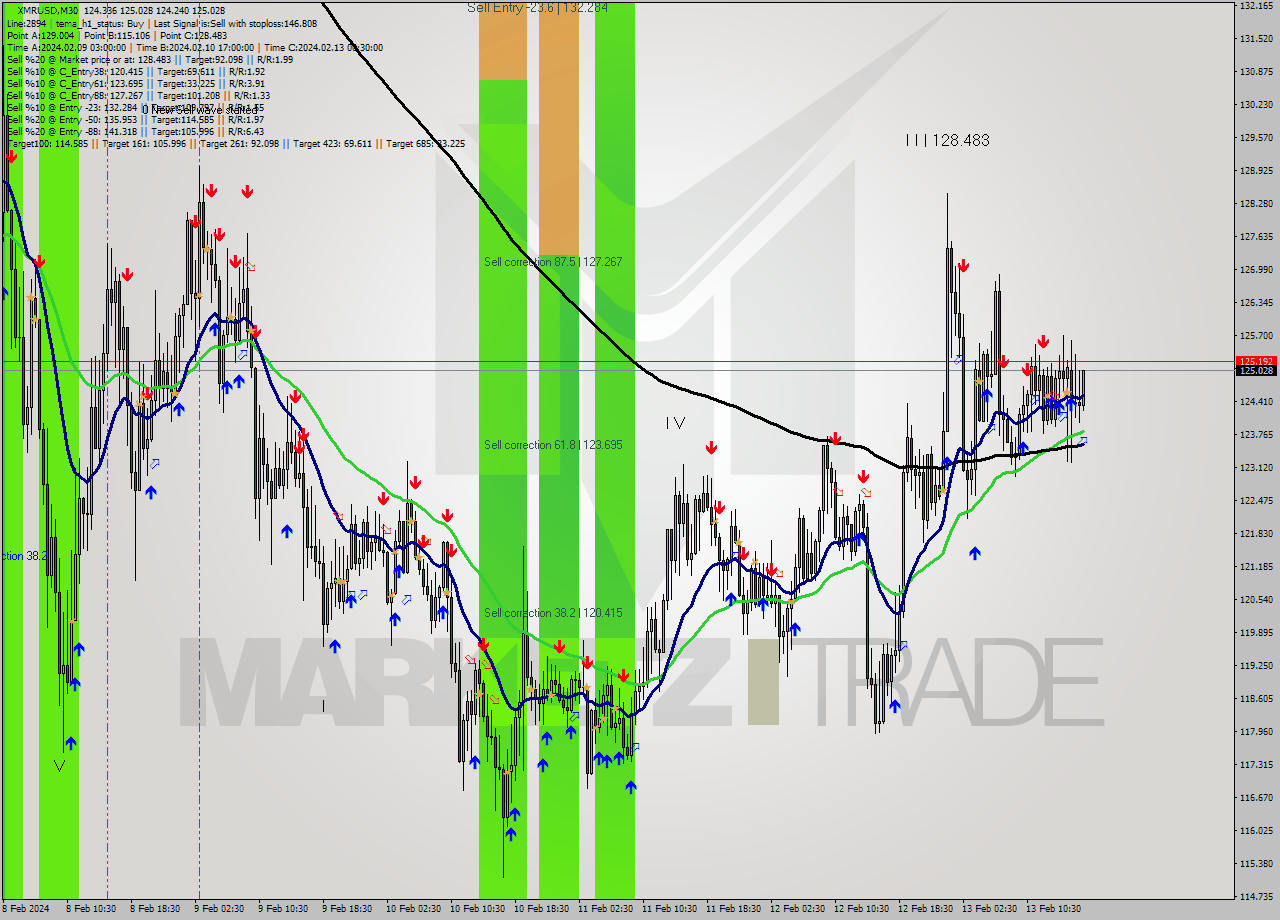Click the 'Sell correction 61.8 | 123.695' label

[553, 444]
